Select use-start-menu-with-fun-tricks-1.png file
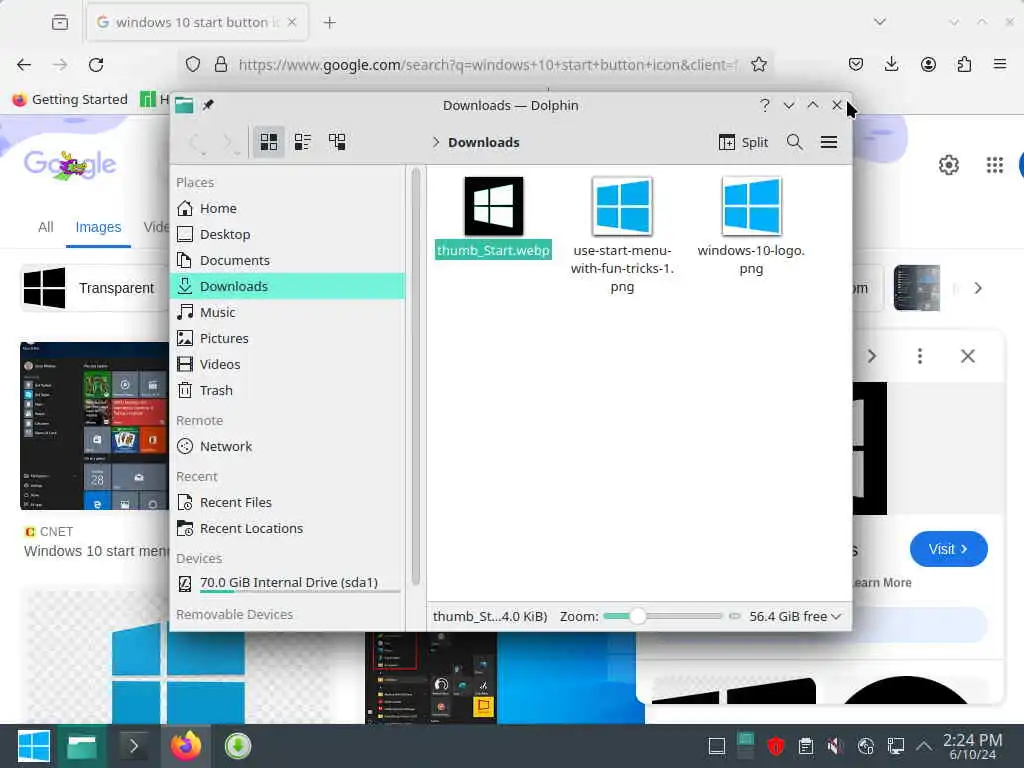The image size is (1024, 768). tap(622, 235)
